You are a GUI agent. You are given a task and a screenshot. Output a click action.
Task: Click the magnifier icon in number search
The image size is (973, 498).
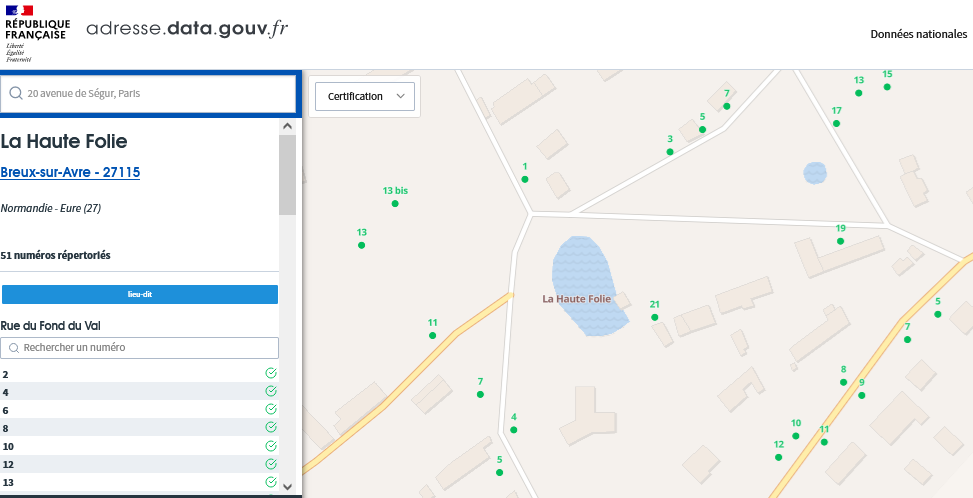coord(14,348)
